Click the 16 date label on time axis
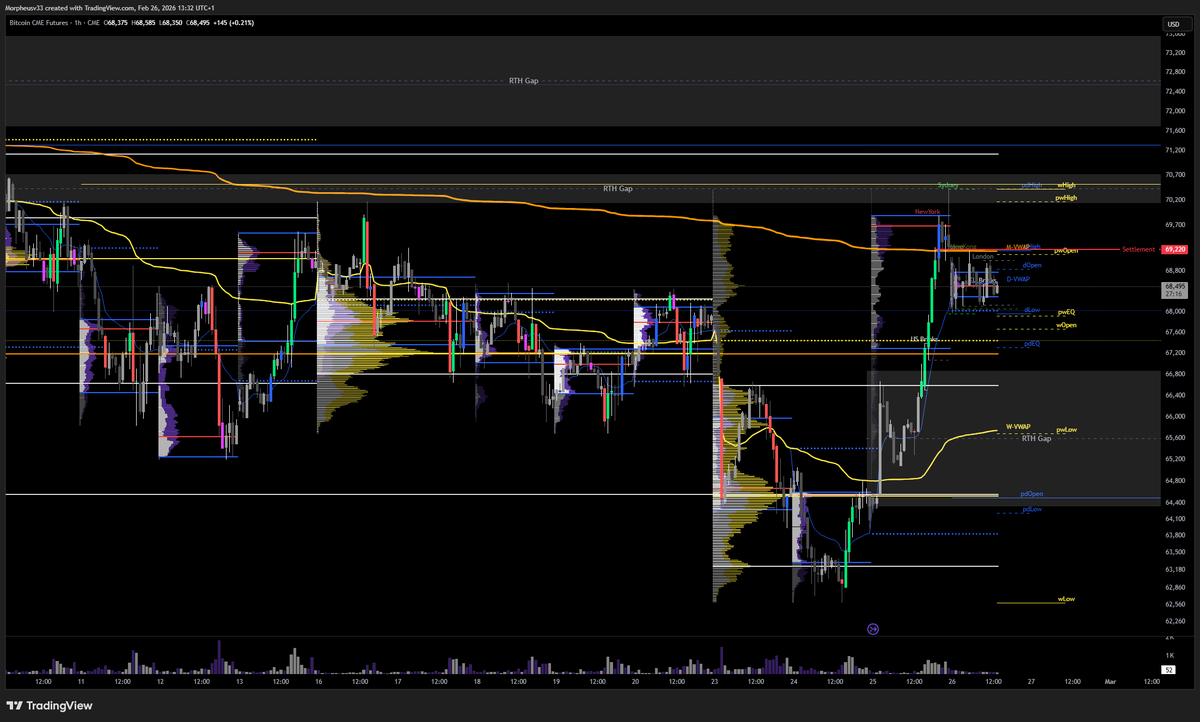Image resolution: width=1200 pixels, height=722 pixels. (318, 681)
